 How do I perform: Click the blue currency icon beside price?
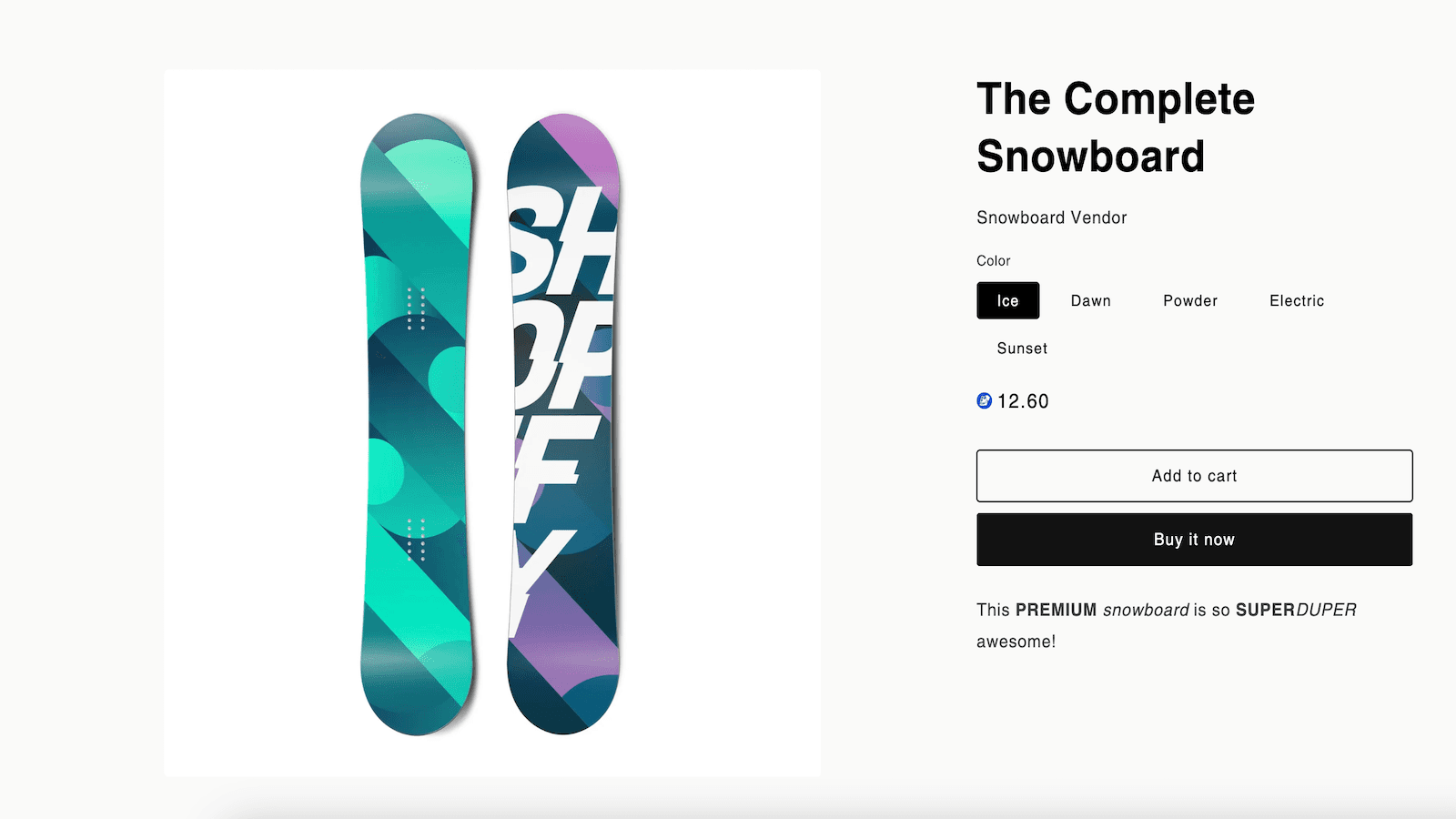click(x=984, y=400)
